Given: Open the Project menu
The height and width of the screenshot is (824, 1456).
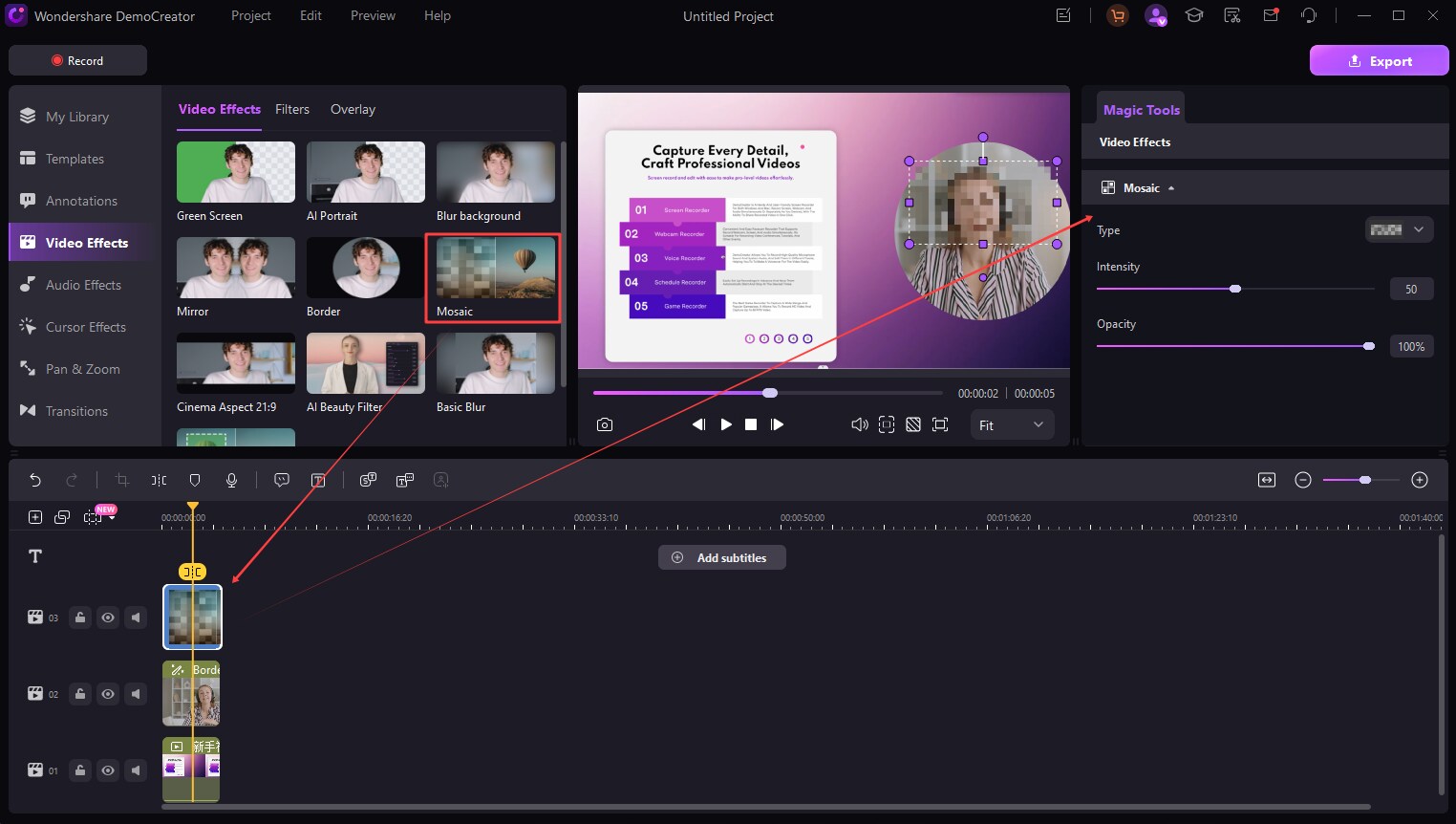Looking at the screenshot, I should point(251,15).
